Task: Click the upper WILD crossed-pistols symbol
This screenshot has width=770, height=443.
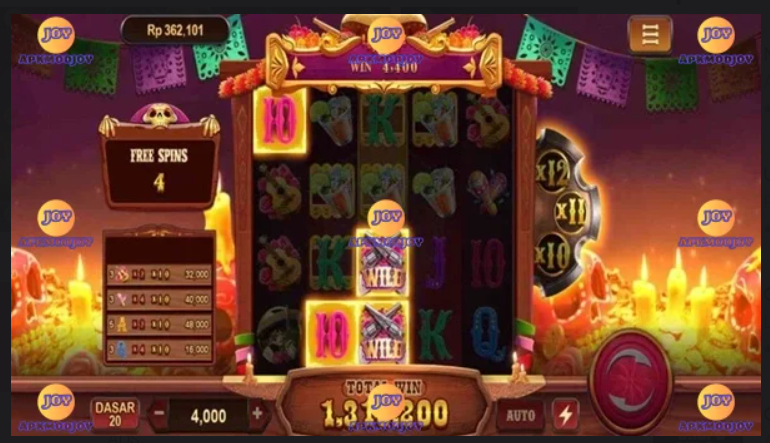Action: pyautogui.click(x=382, y=263)
